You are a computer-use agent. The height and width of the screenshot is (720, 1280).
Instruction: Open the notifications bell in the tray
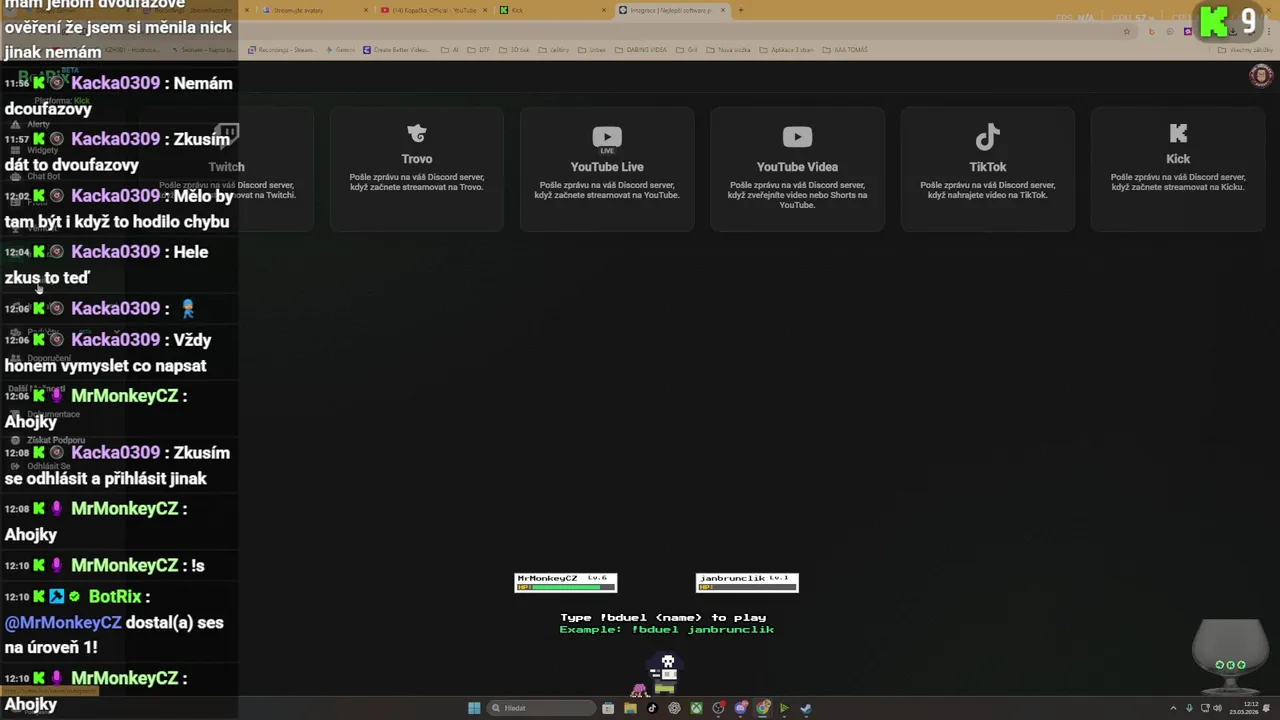pos(1266,708)
